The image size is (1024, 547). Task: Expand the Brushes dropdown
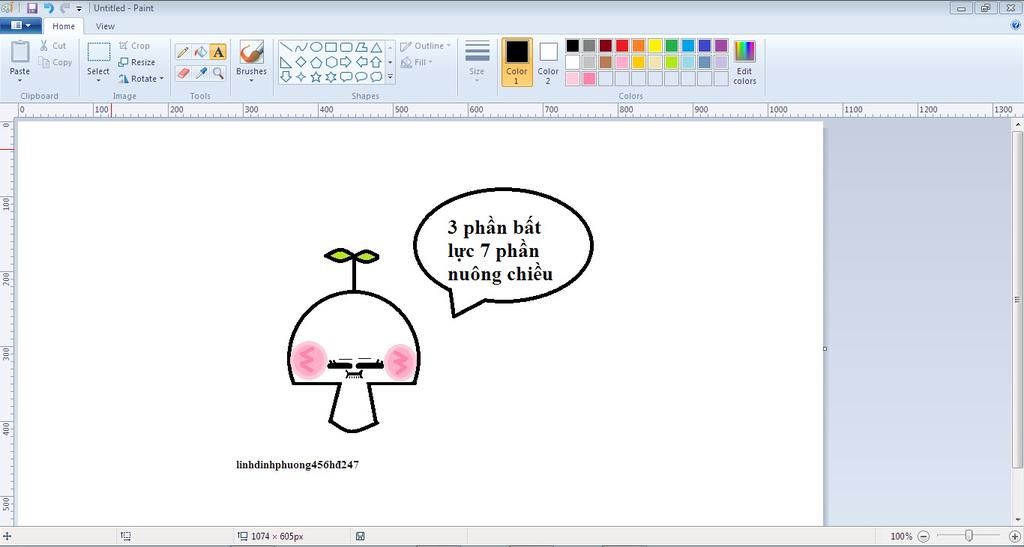coord(251,80)
